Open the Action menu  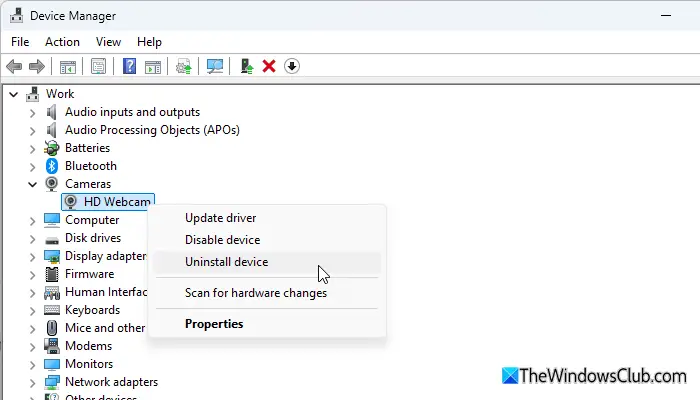(x=62, y=42)
